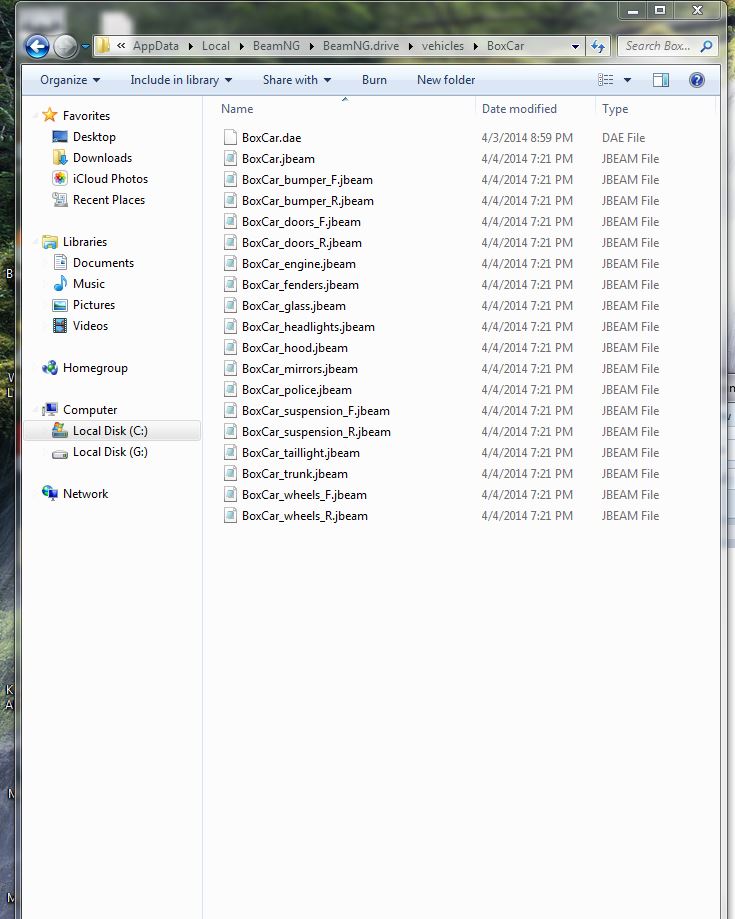Select BoxCar_hood.jbeam file
The width and height of the screenshot is (735, 919).
tap(295, 348)
